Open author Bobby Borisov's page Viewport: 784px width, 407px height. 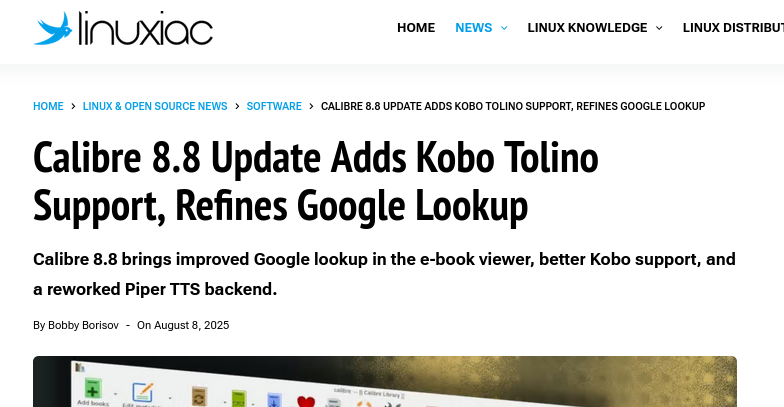(x=84, y=325)
